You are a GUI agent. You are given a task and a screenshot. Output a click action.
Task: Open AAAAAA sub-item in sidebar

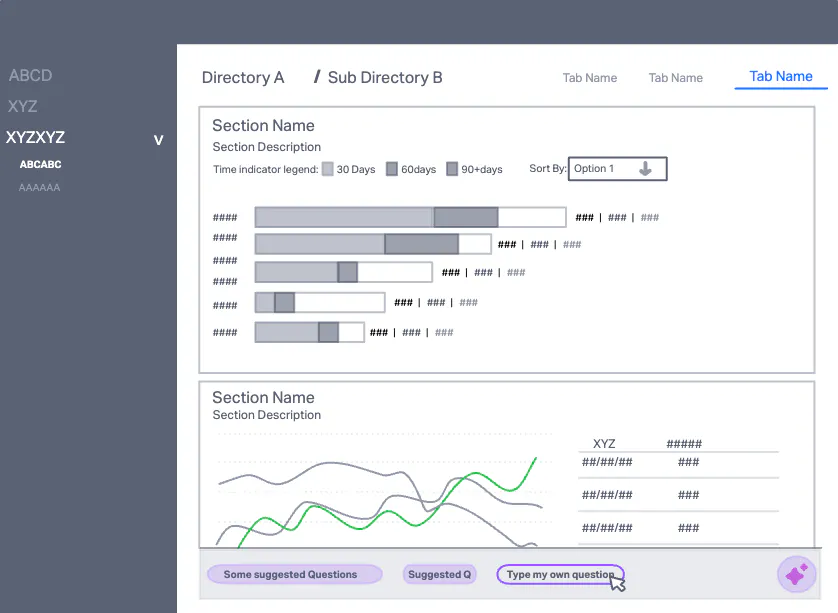tap(40, 188)
